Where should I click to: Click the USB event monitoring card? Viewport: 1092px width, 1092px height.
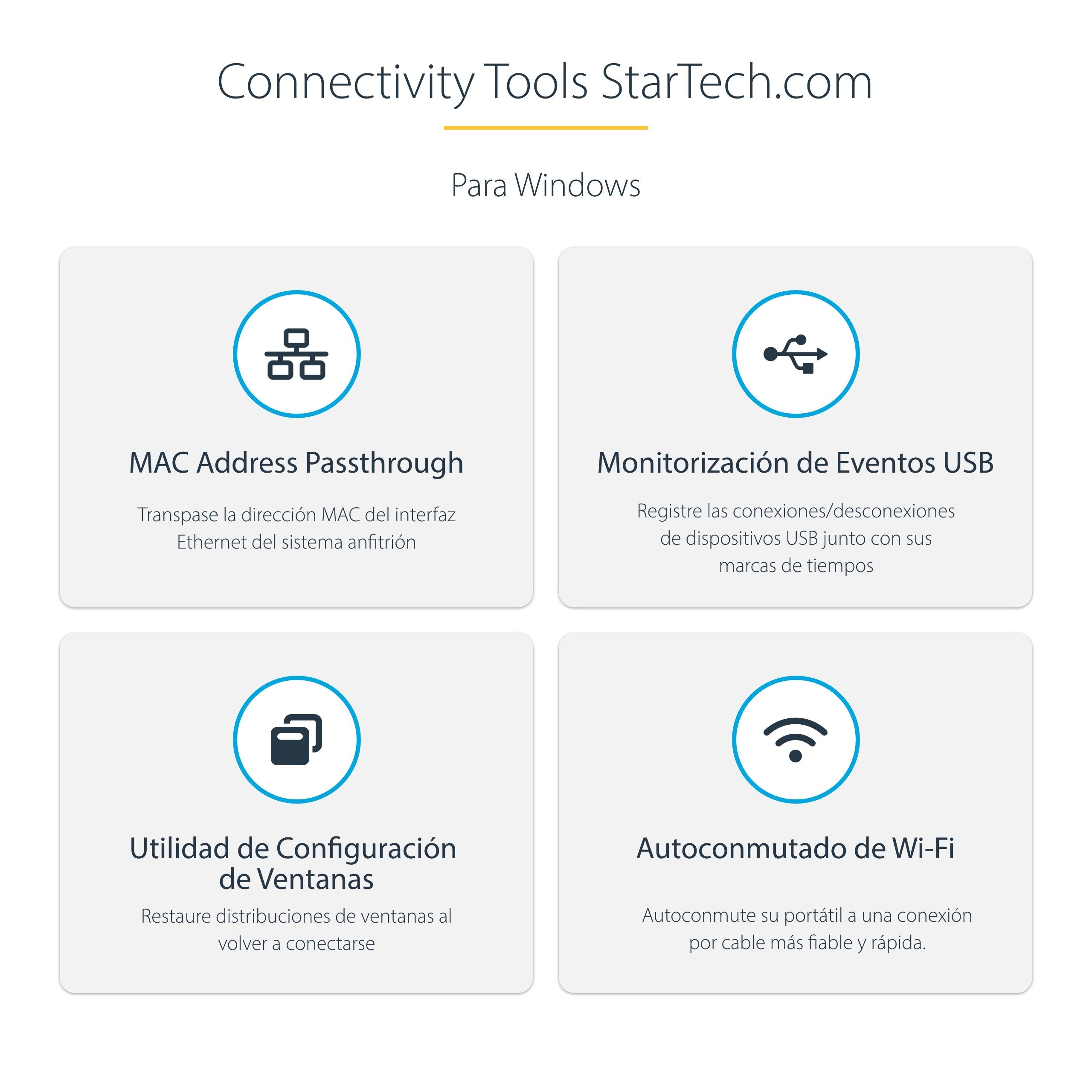(x=795, y=427)
